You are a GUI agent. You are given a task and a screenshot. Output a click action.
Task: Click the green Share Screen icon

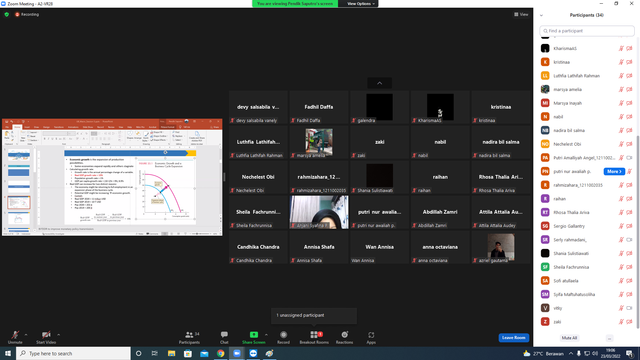click(253, 335)
